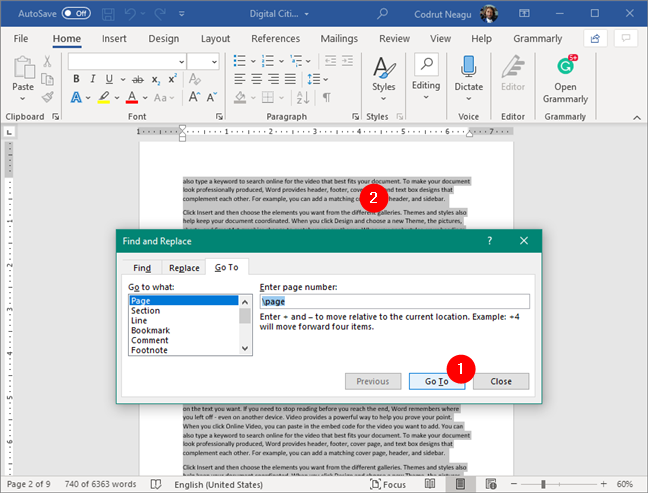
Task: Open Grammarly from the ribbon
Action: (565, 80)
